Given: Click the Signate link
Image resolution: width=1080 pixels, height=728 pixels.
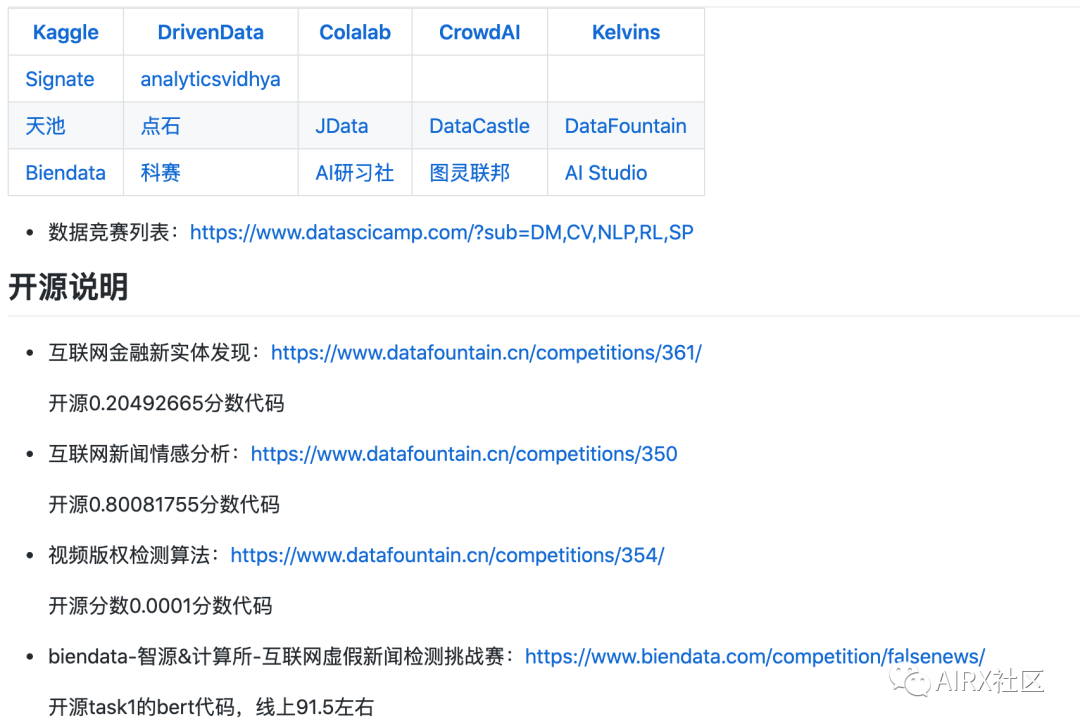Looking at the screenshot, I should (x=60, y=79).
